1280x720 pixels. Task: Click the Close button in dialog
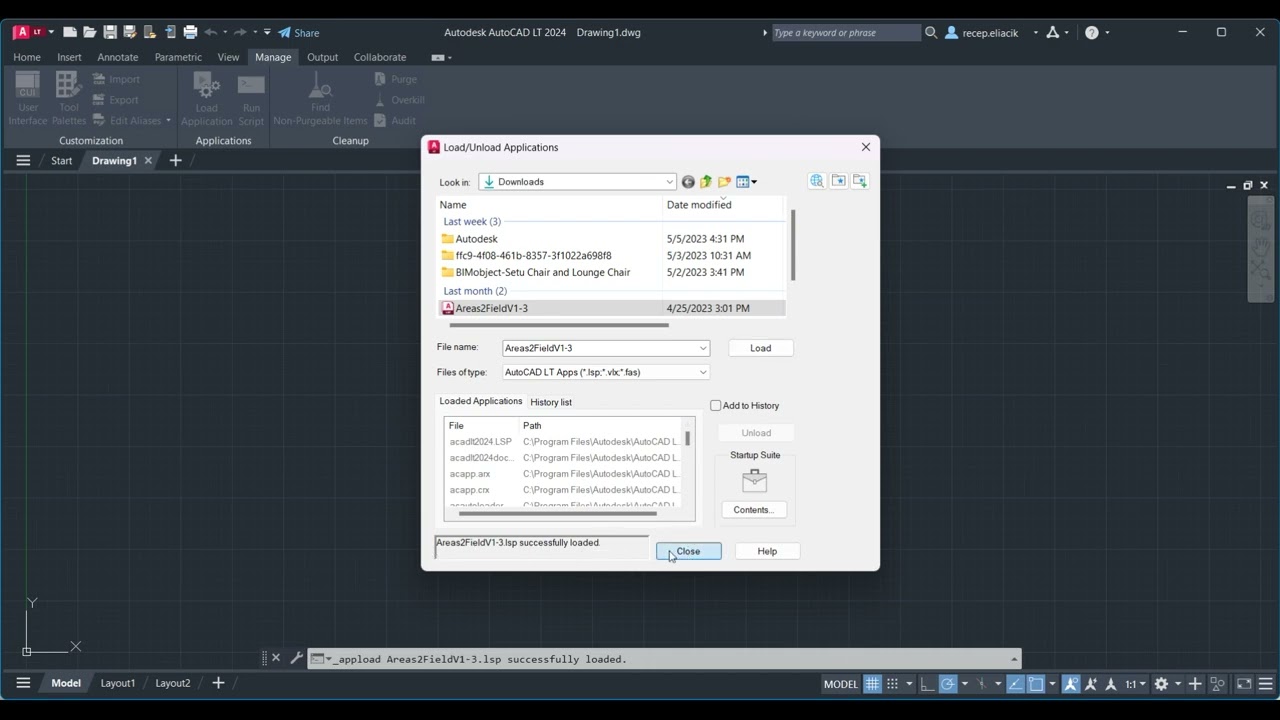[x=689, y=551]
